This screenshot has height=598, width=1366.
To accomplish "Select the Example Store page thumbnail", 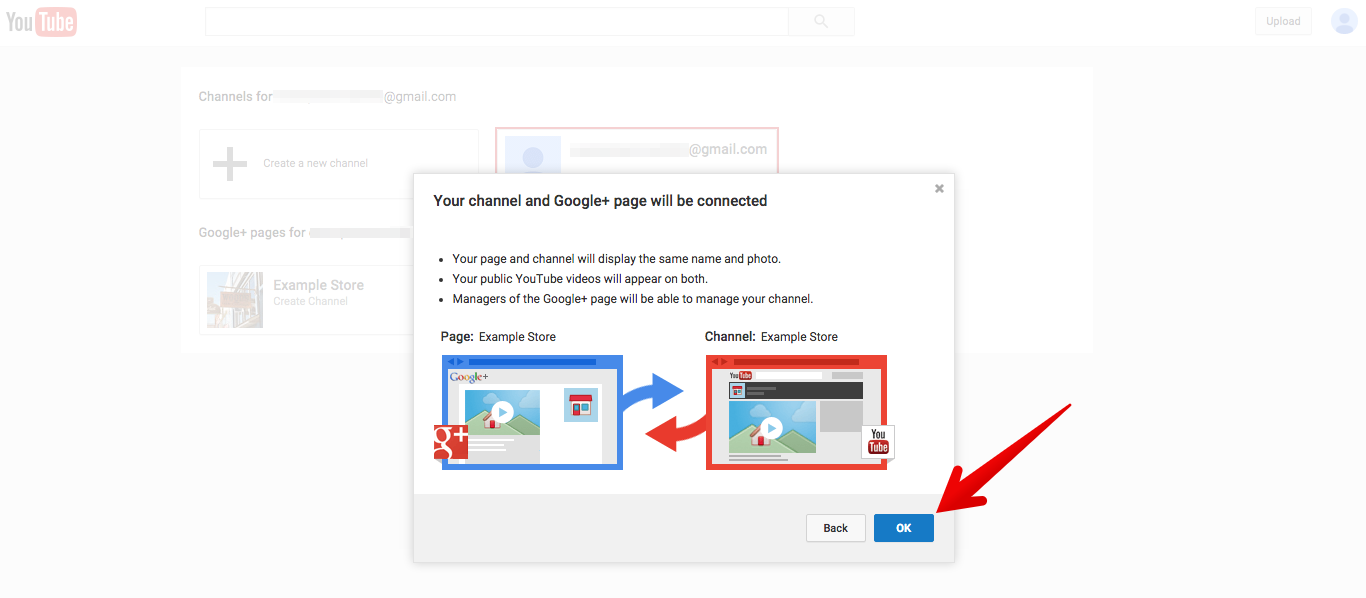I will (x=235, y=299).
